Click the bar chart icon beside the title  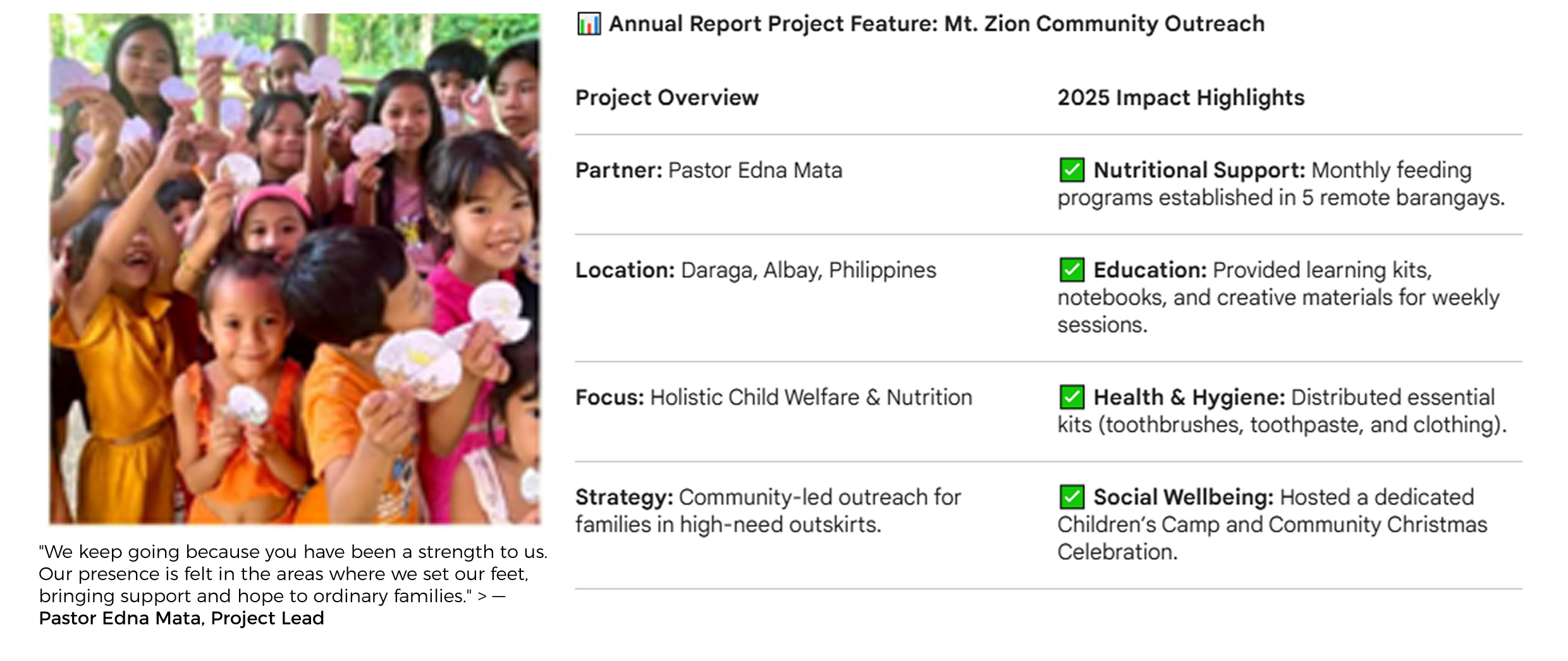(589, 24)
